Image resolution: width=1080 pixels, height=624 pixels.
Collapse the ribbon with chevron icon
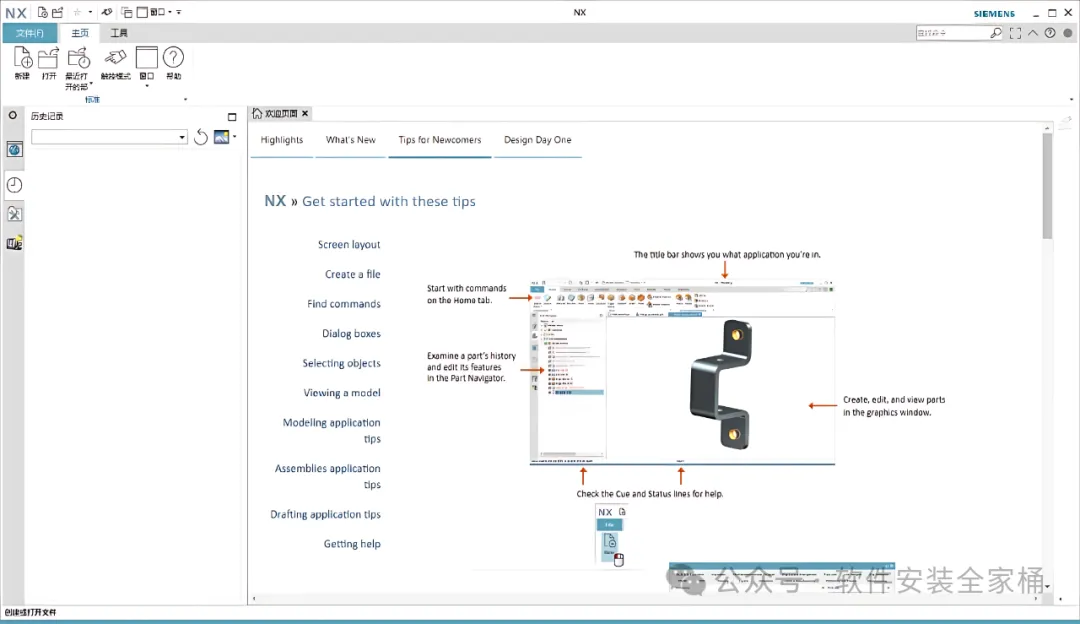pyautogui.click(x=1032, y=33)
